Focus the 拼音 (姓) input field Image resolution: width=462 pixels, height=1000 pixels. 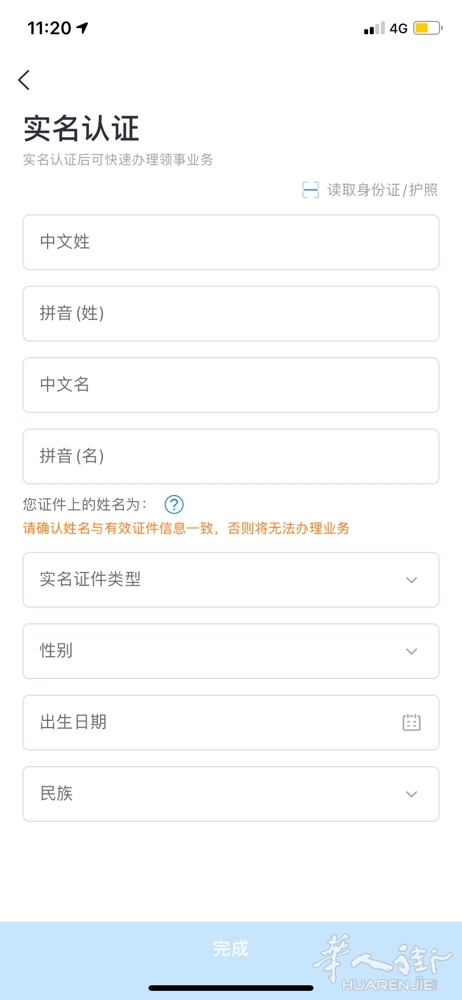231,314
